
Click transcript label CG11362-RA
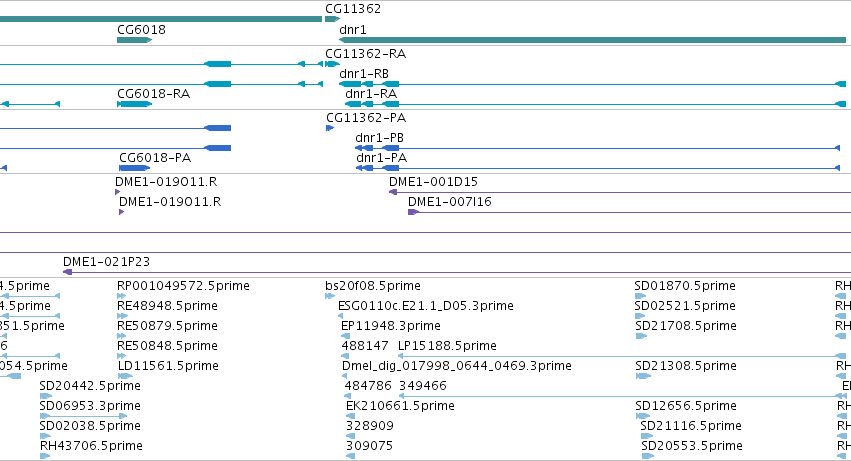[365, 53]
